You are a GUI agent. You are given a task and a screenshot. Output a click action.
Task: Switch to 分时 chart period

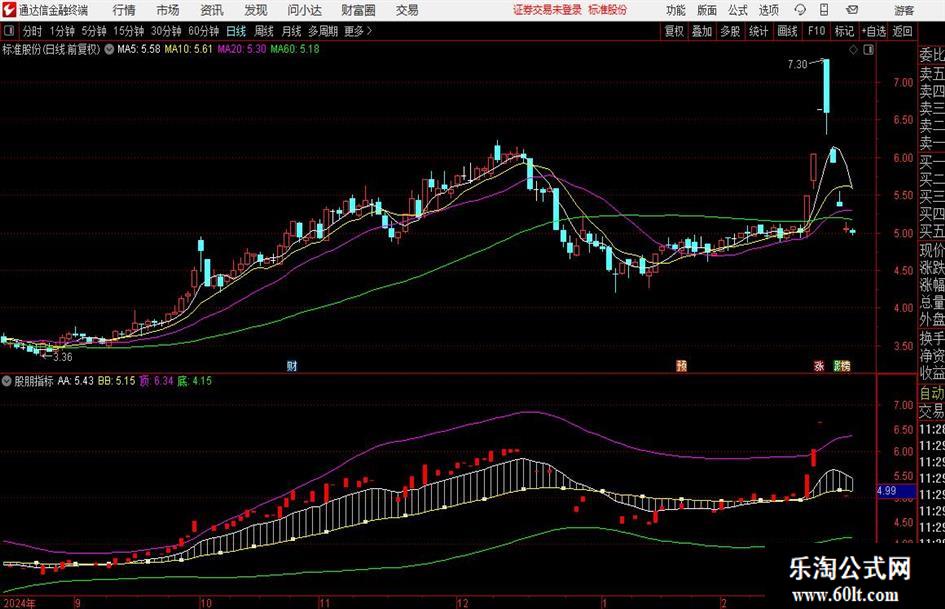tap(33, 31)
